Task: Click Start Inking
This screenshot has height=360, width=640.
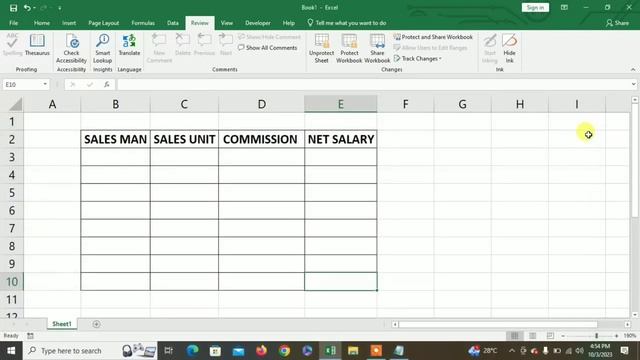Action: click(x=489, y=49)
